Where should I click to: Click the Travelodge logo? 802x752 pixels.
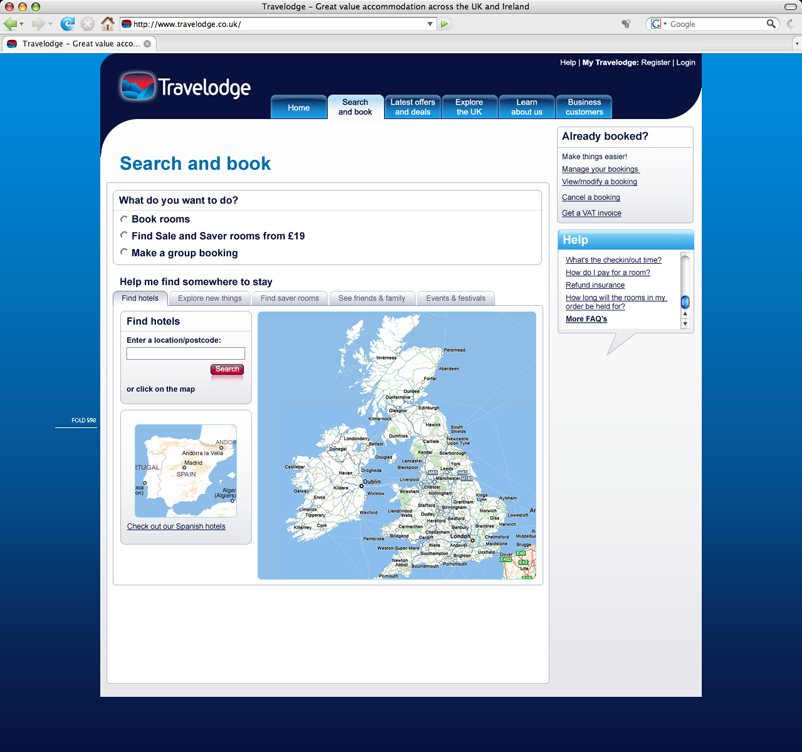185,87
